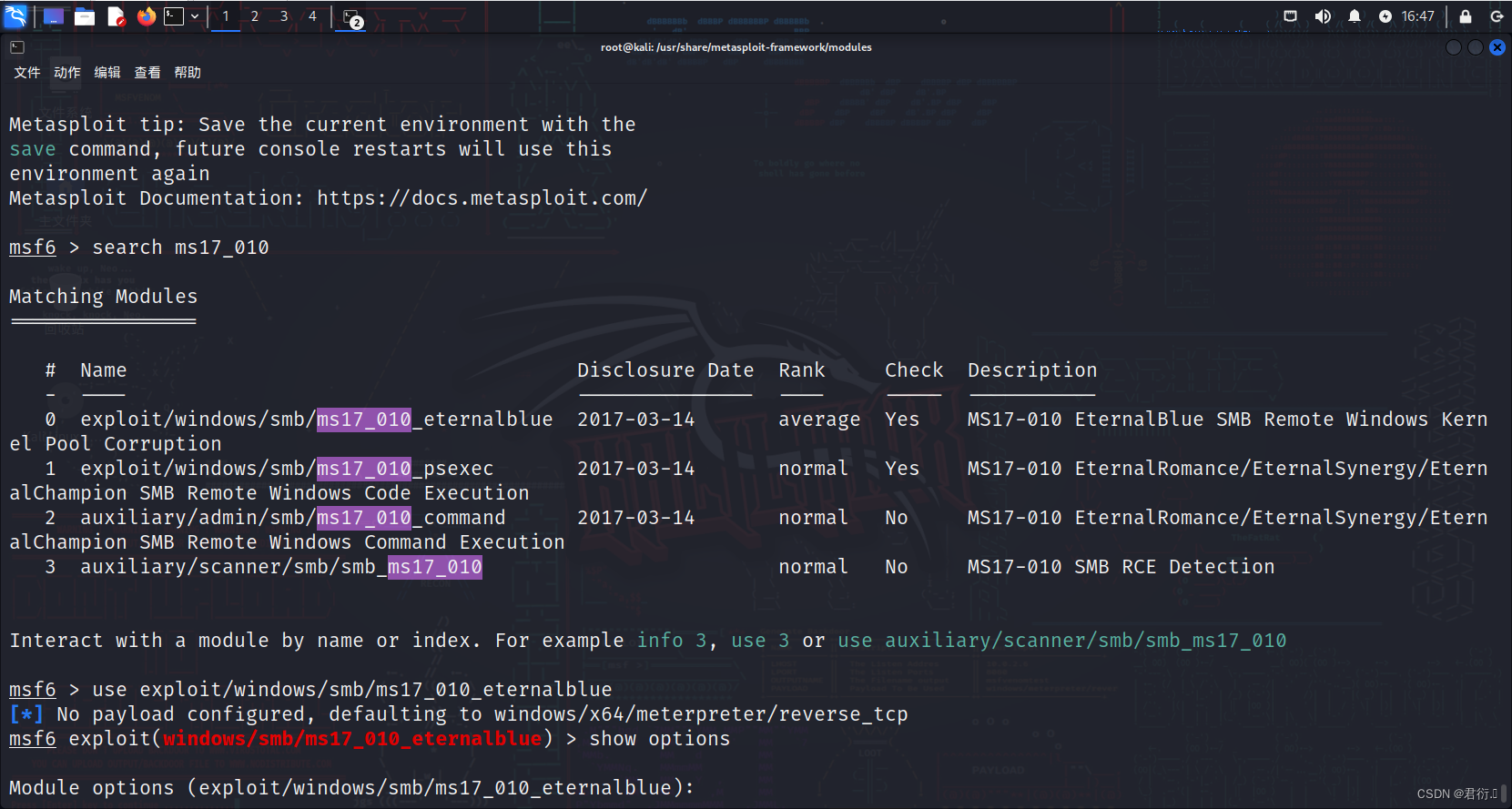
Task: Click the 'search ms17_010' command text
Action: point(180,248)
